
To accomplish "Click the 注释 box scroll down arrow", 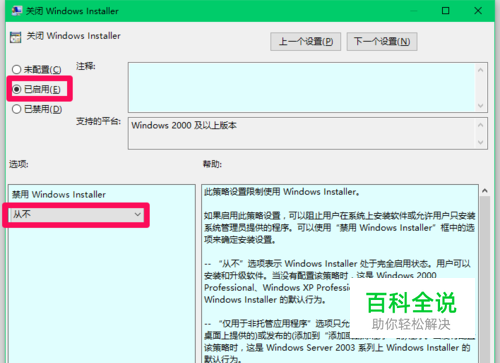I will click(x=480, y=106).
